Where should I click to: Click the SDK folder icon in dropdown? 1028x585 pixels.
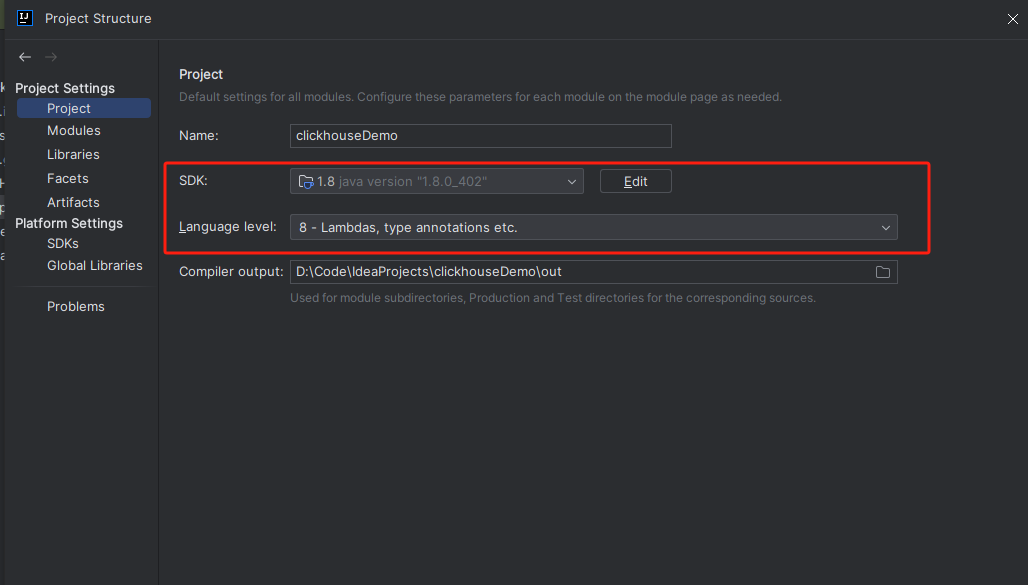(x=306, y=182)
